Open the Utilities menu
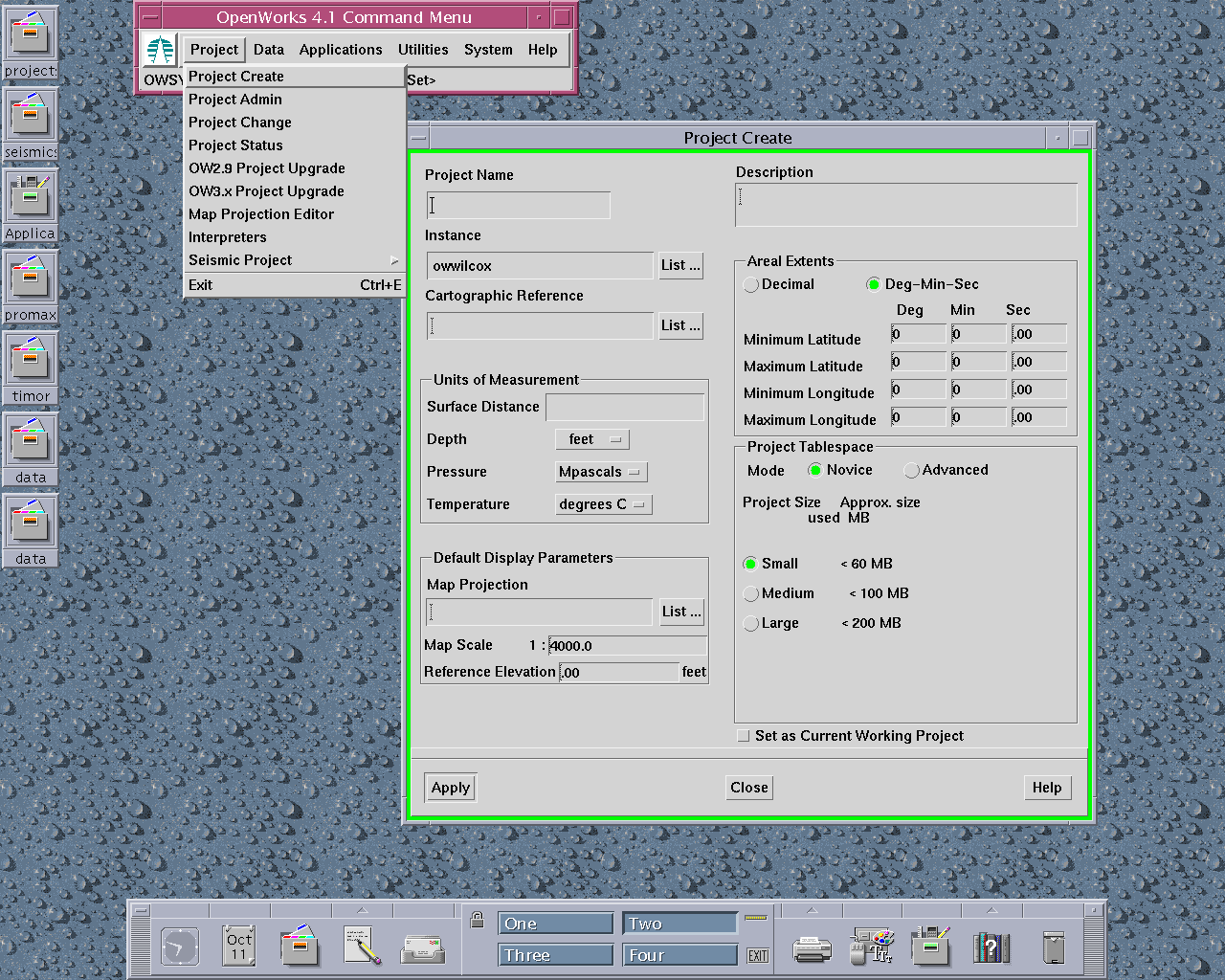 pyautogui.click(x=422, y=50)
